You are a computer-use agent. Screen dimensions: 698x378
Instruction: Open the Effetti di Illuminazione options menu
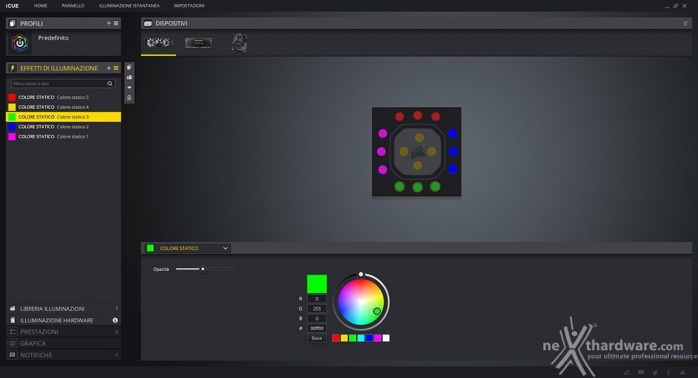click(116, 68)
